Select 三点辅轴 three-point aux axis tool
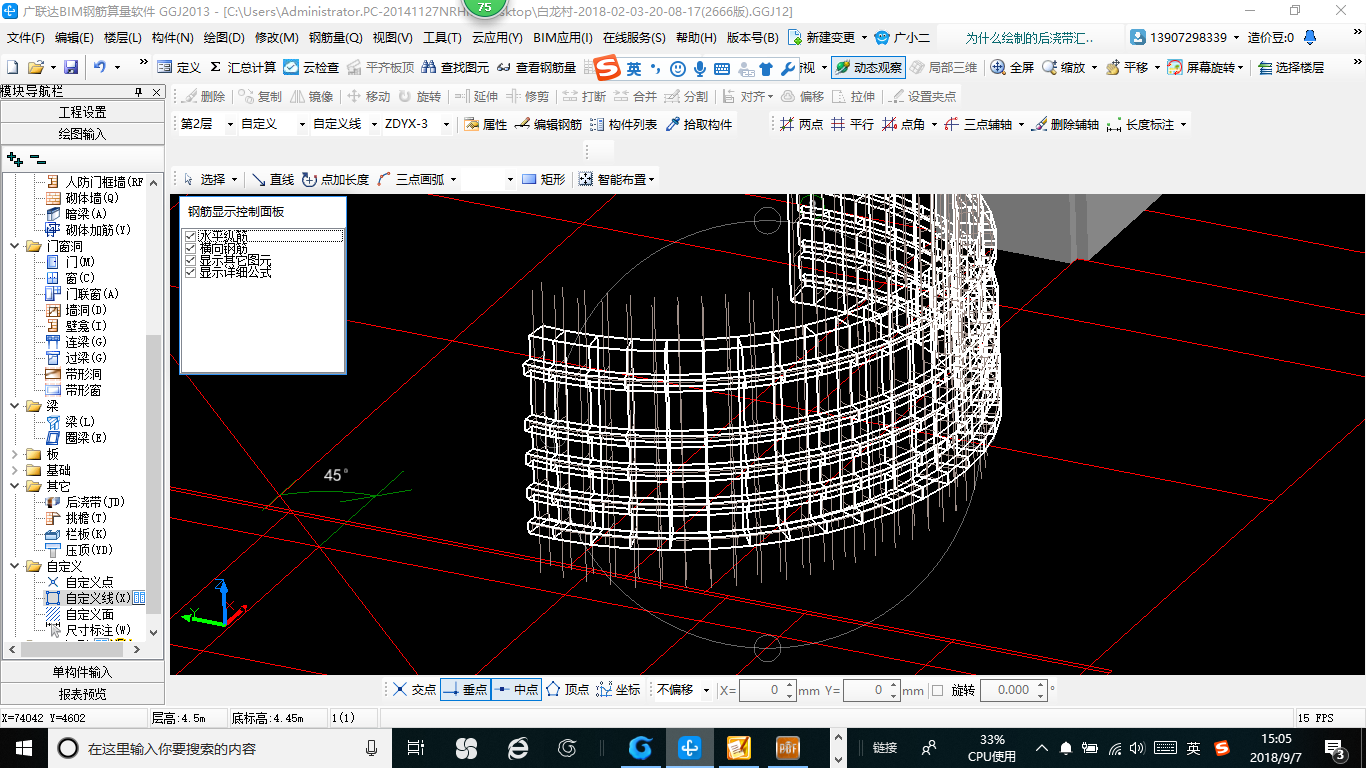 [x=978, y=124]
